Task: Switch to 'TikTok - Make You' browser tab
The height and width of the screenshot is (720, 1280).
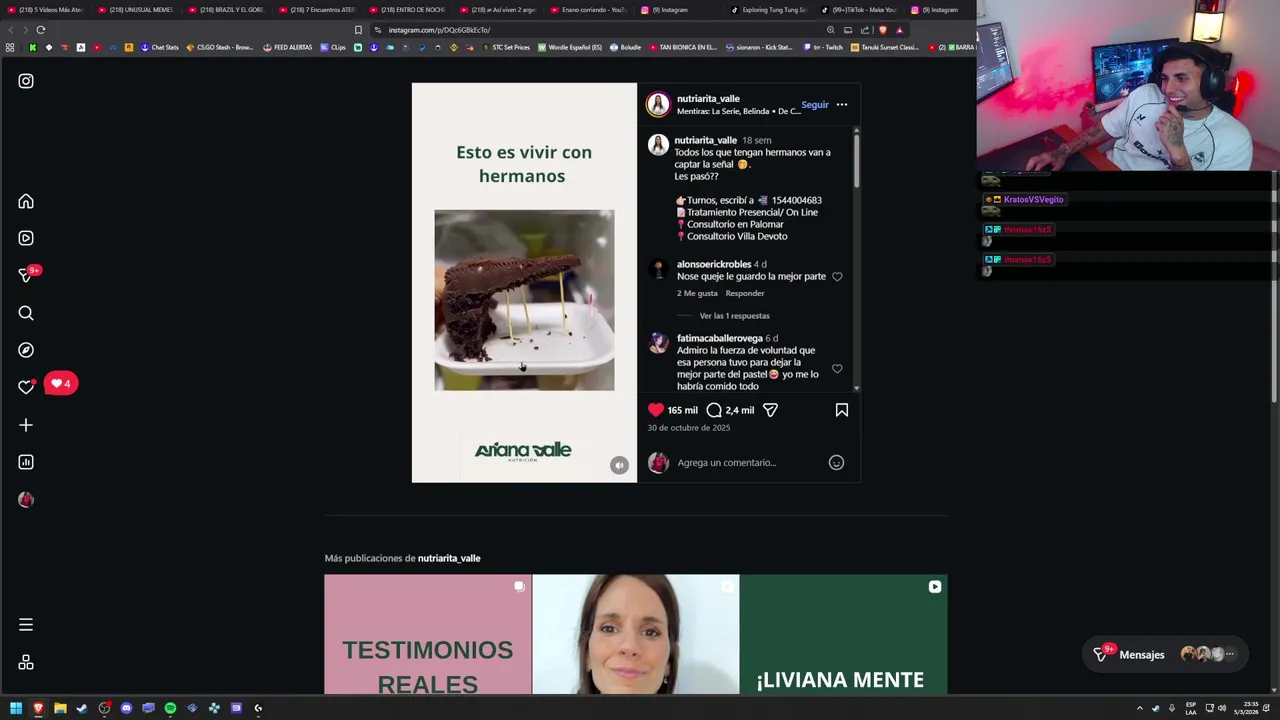Action: point(860,10)
